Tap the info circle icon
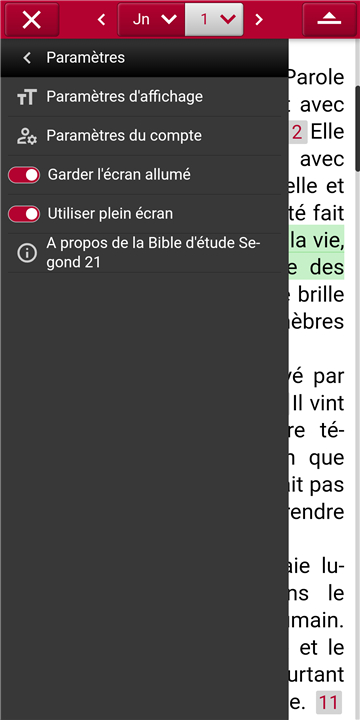The image size is (360, 720). pos(27,253)
